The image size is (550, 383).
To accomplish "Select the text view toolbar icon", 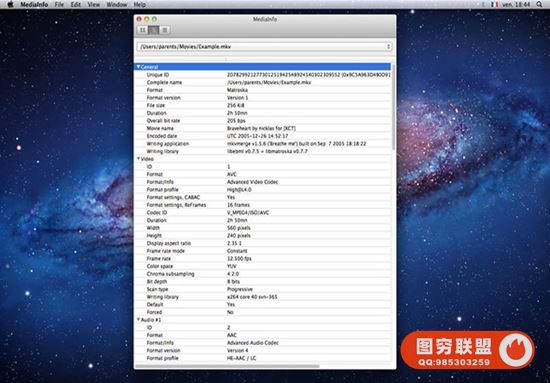I will click(165, 30).
